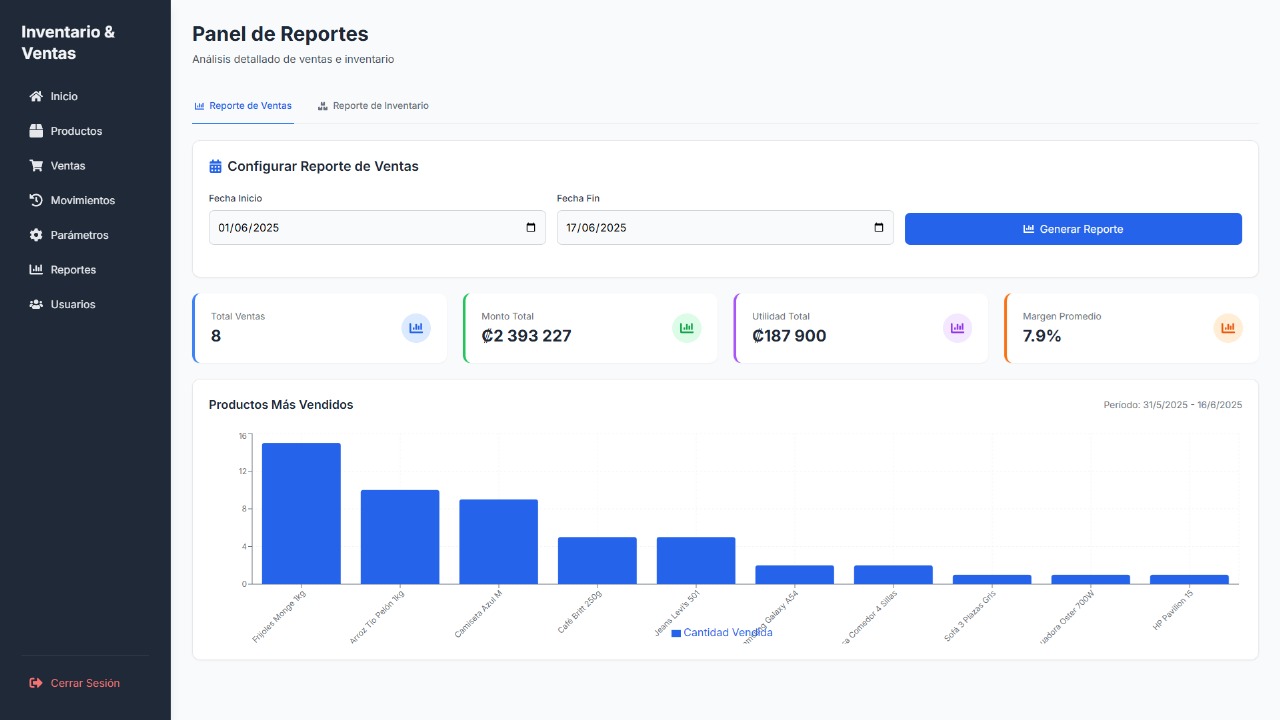Click the history icon beside Movimientos
1280x720 pixels.
[x=36, y=201]
